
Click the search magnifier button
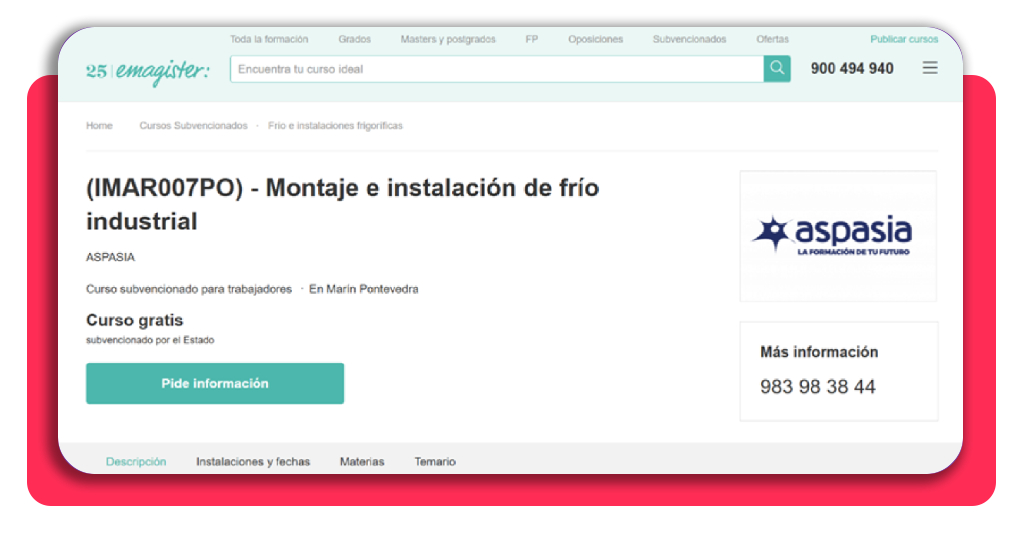[776, 69]
